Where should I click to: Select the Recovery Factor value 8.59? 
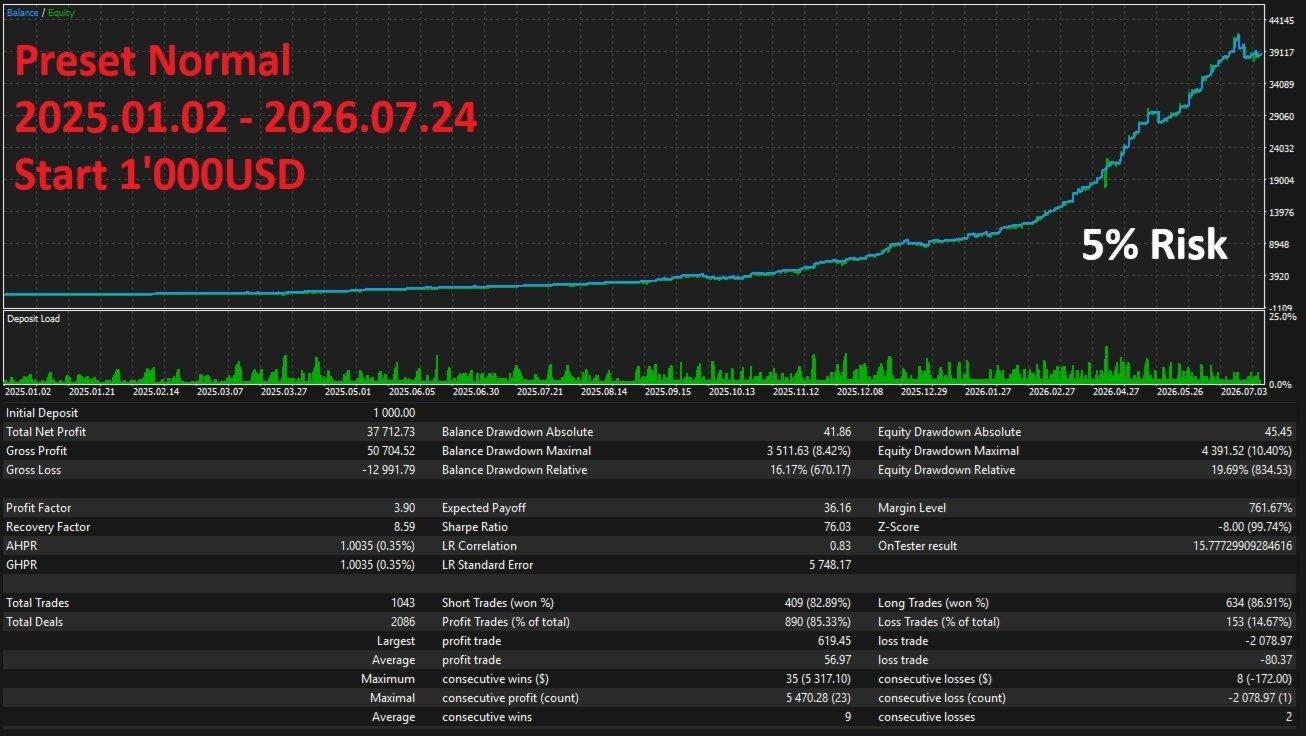pos(404,527)
